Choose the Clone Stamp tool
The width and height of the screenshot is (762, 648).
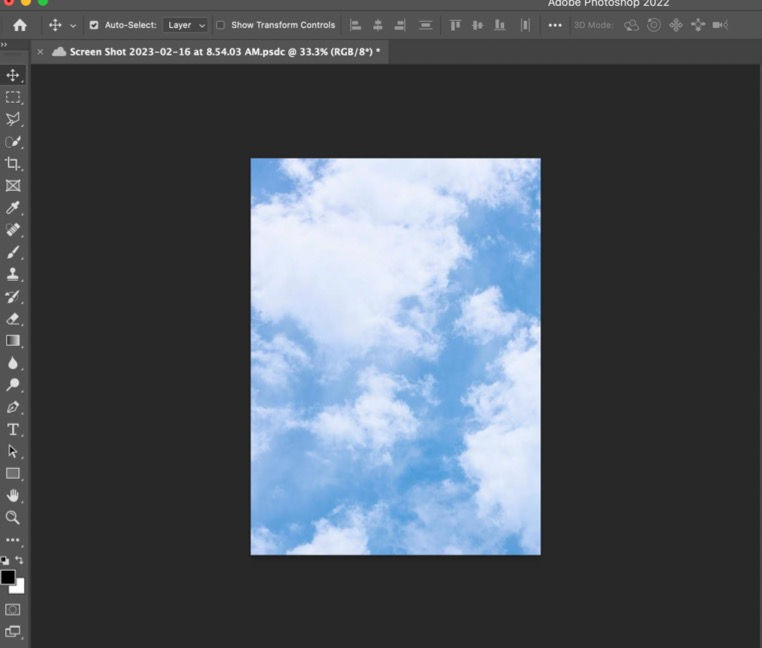[13, 274]
